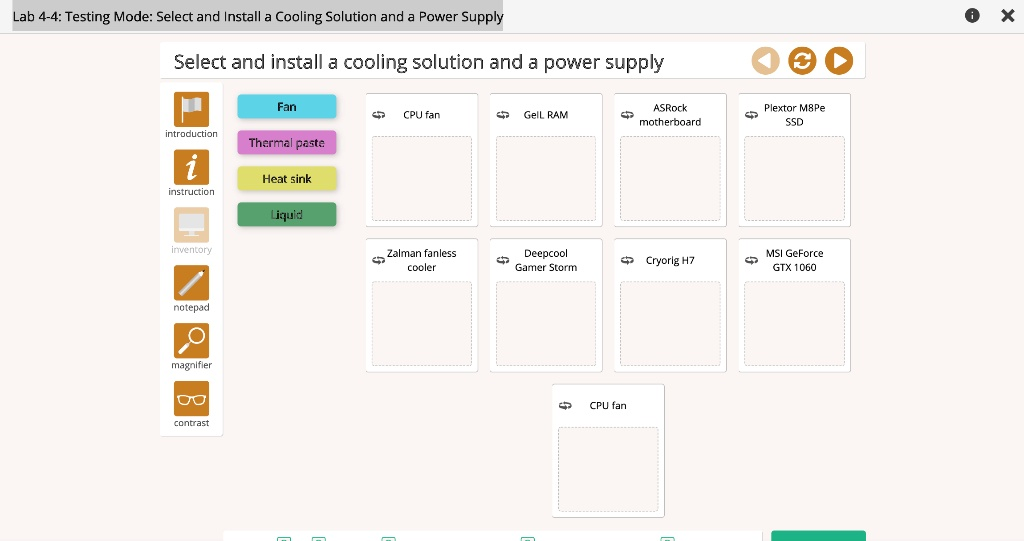Click the orange next arrow button
The width and height of the screenshot is (1024, 541).
[x=838, y=62]
